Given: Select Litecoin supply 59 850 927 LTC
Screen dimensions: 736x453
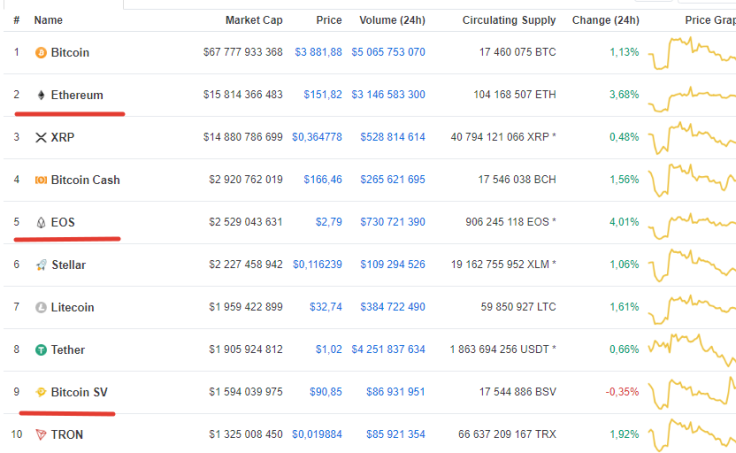Looking at the screenshot, I should [x=518, y=307].
